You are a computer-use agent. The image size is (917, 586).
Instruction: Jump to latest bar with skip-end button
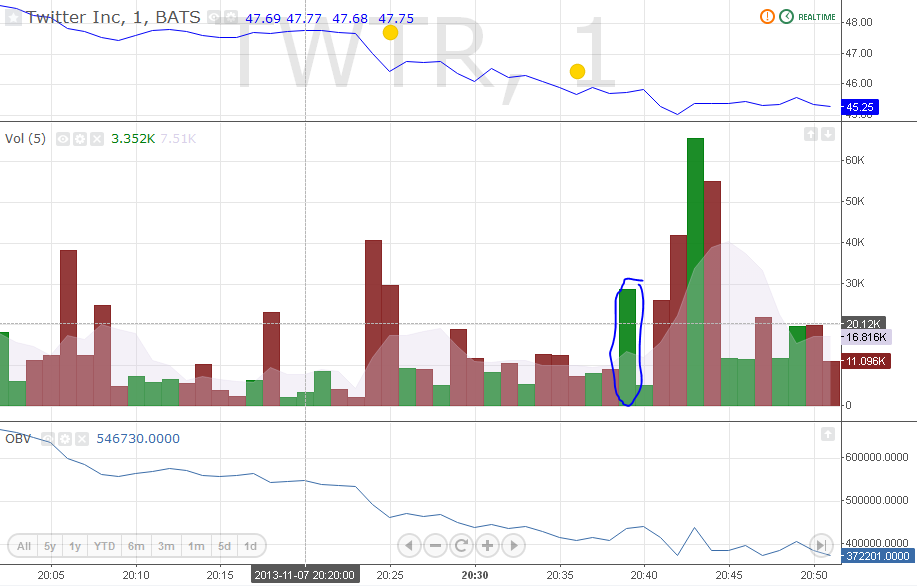[x=821, y=544]
